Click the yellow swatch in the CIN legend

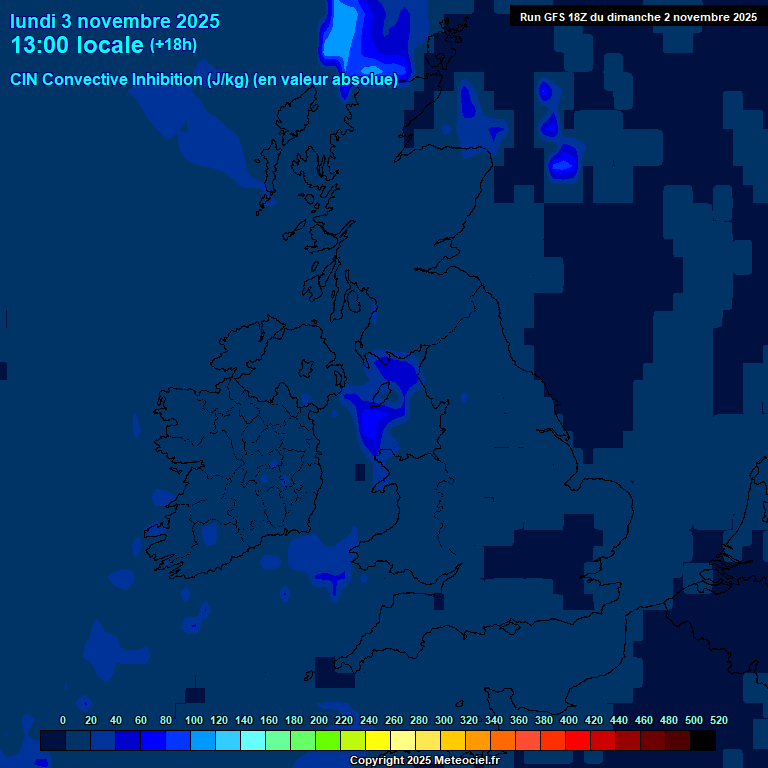[x=377, y=741]
